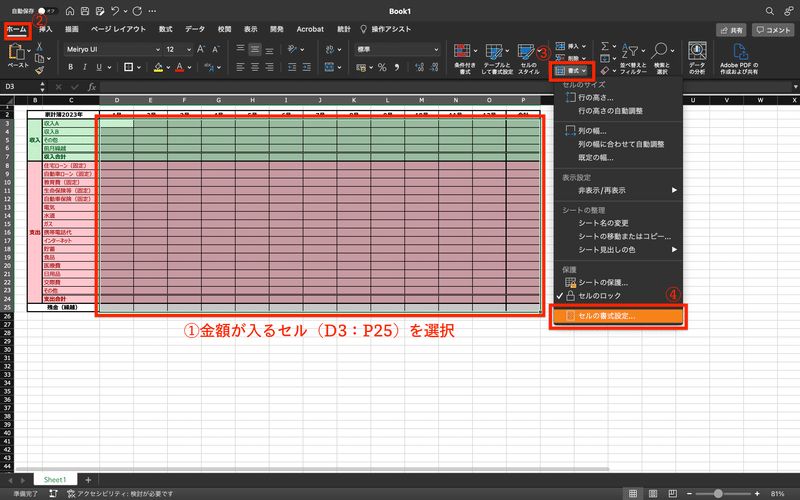This screenshot has width=800, height=500.
Task: Click the red font color A button
Action: pos(180,67)
